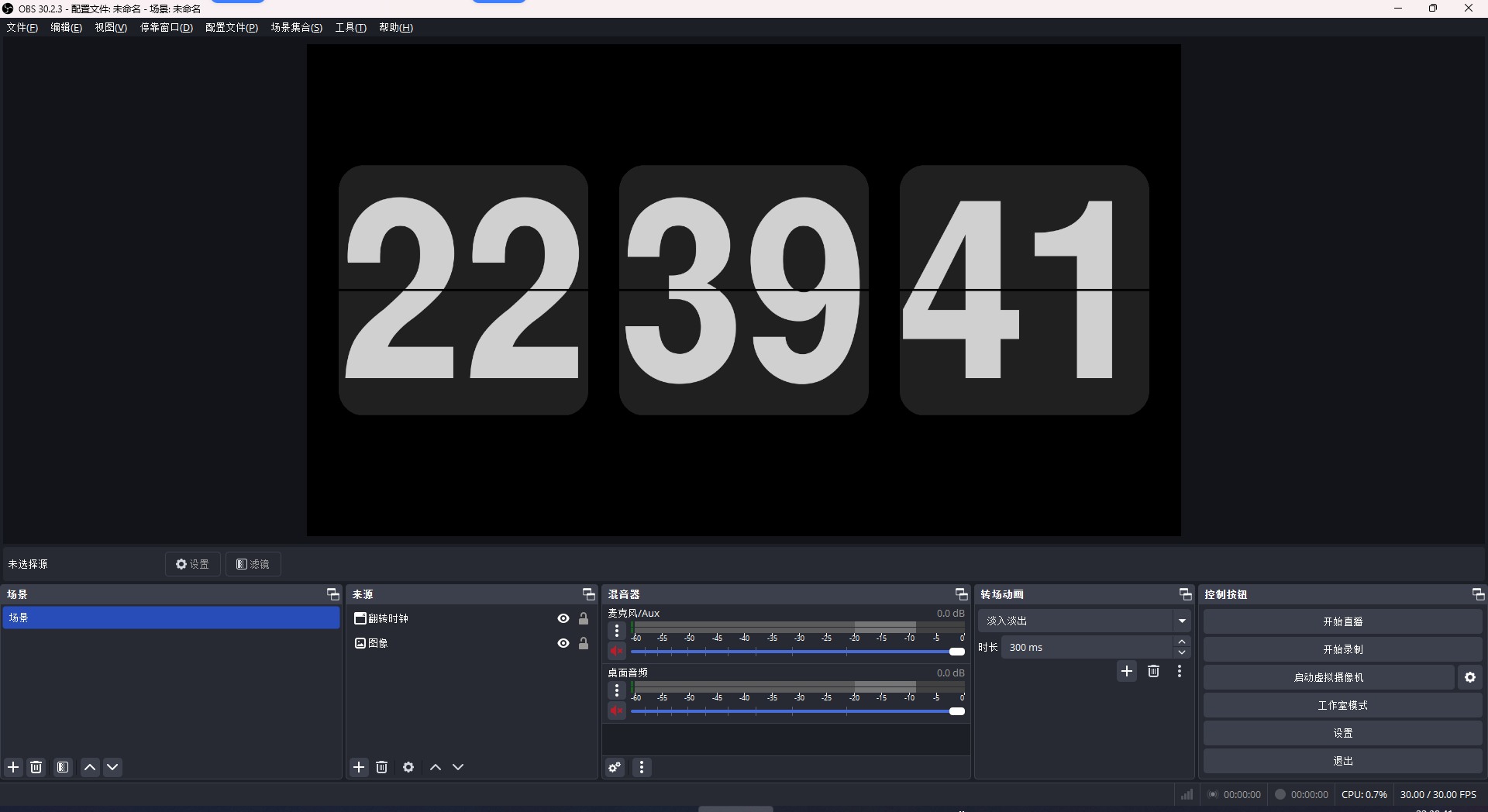The height and width of the screenshot is (812, 1488).
Task: Open source properties gear in Sources panel
Action: (408, 767)
